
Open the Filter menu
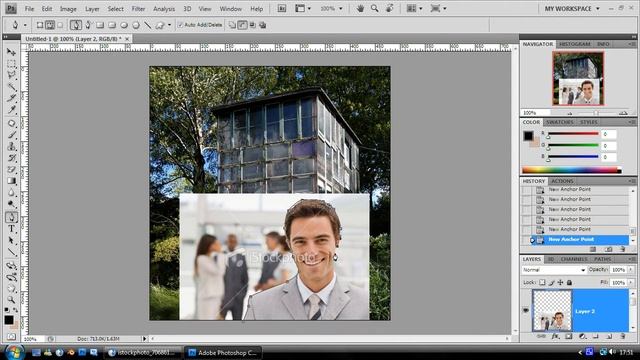point(138,9)
